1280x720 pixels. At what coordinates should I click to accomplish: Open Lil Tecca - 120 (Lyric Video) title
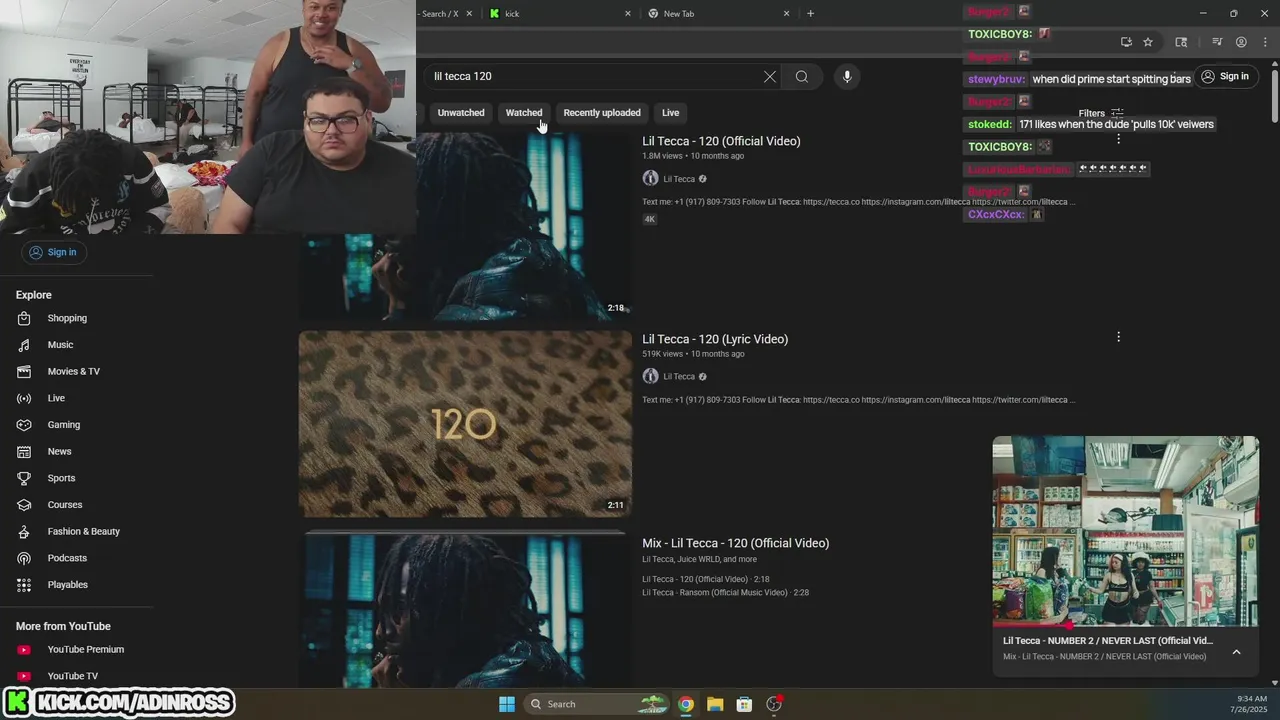(x=715, y=339)
